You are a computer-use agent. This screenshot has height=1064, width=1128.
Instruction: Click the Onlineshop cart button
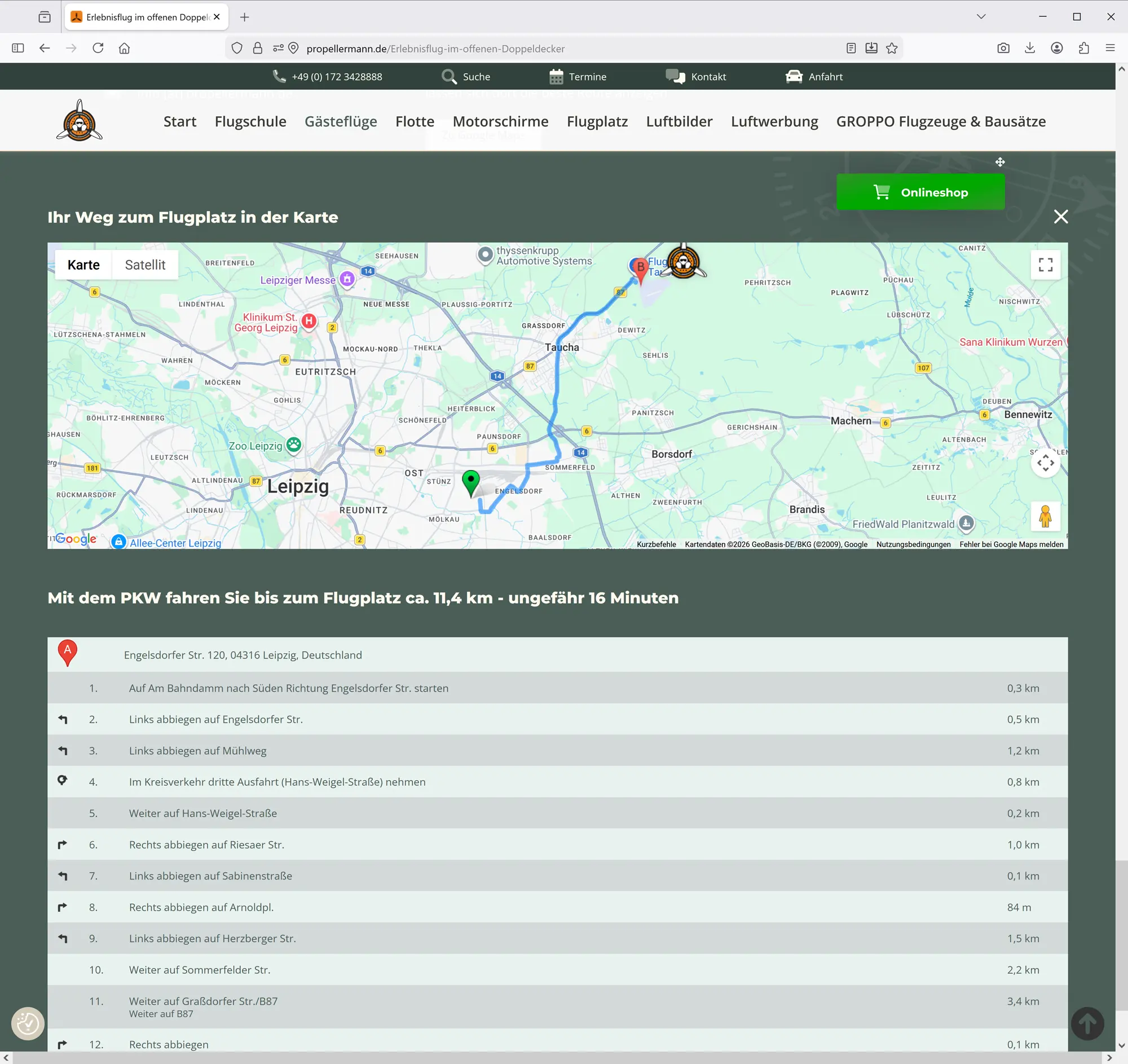(x=920, y=192)
